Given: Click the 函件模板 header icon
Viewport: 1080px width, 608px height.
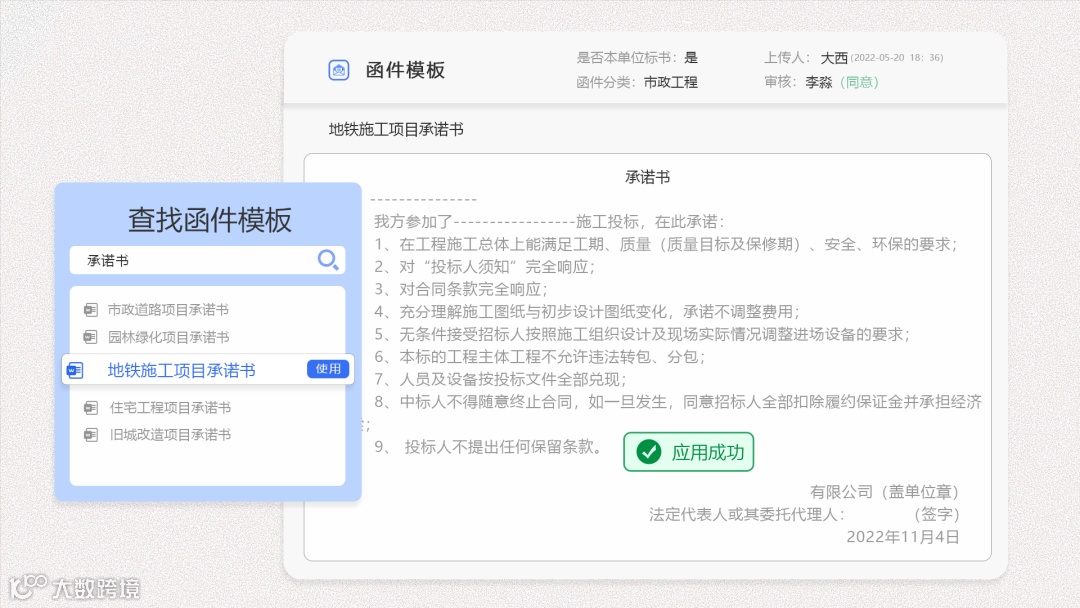Looking at the screenshot, I should [338, 70].
